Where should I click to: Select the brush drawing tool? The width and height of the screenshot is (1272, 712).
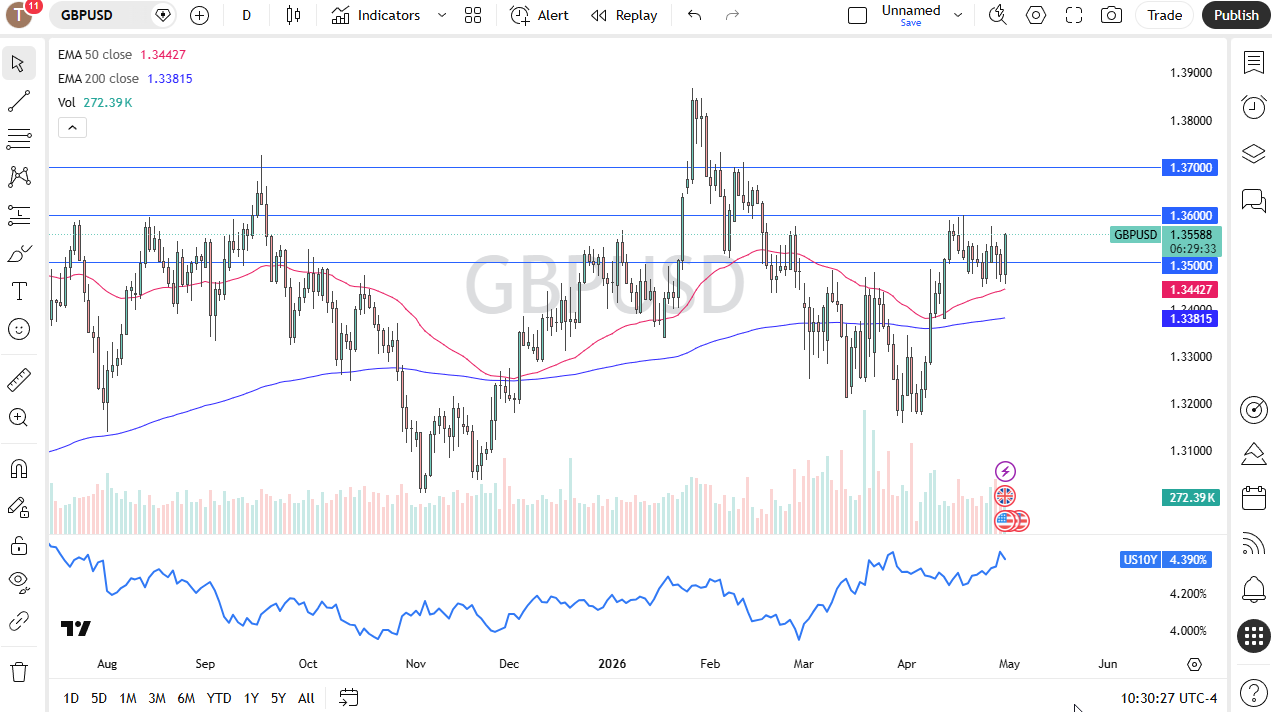coord(18,254)
